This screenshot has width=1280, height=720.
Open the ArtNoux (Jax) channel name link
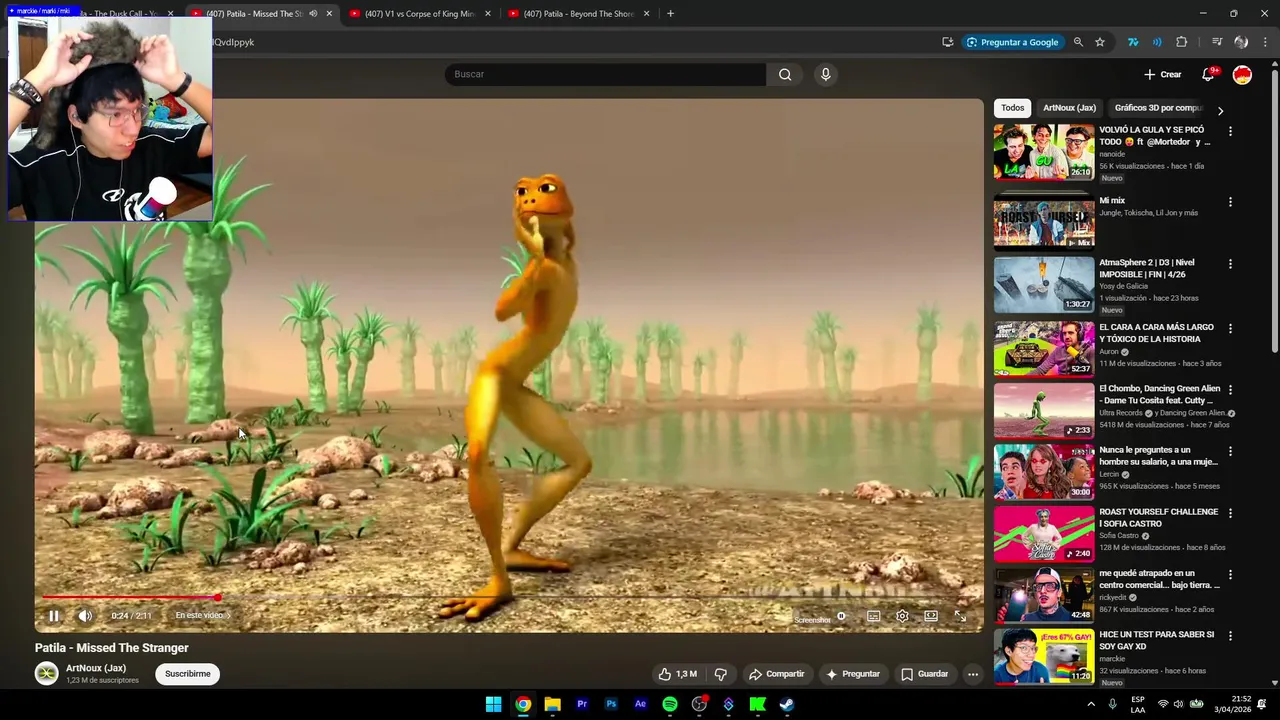(96, 668)
